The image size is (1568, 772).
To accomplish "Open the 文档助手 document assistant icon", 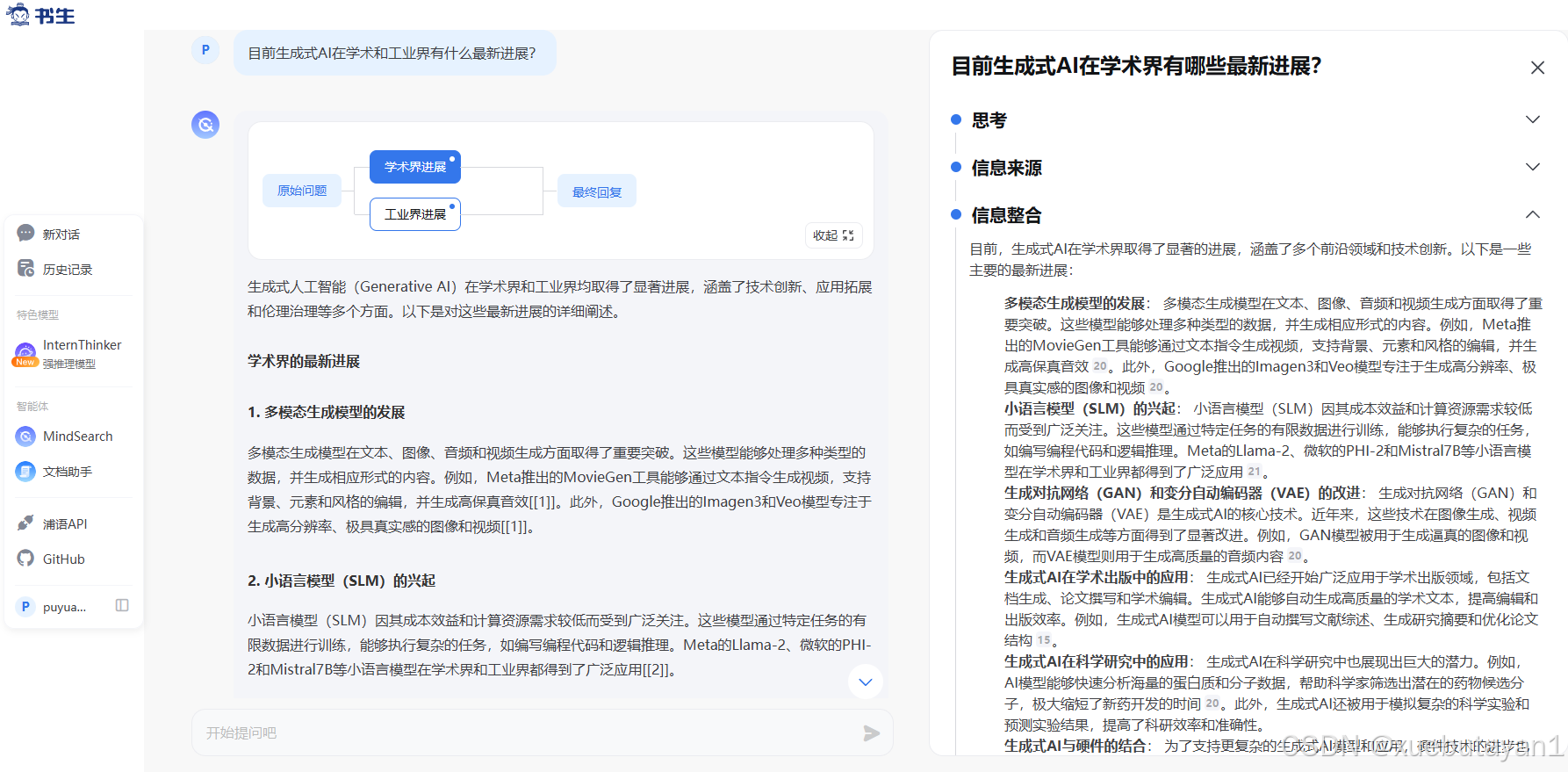I will (25, 471).
